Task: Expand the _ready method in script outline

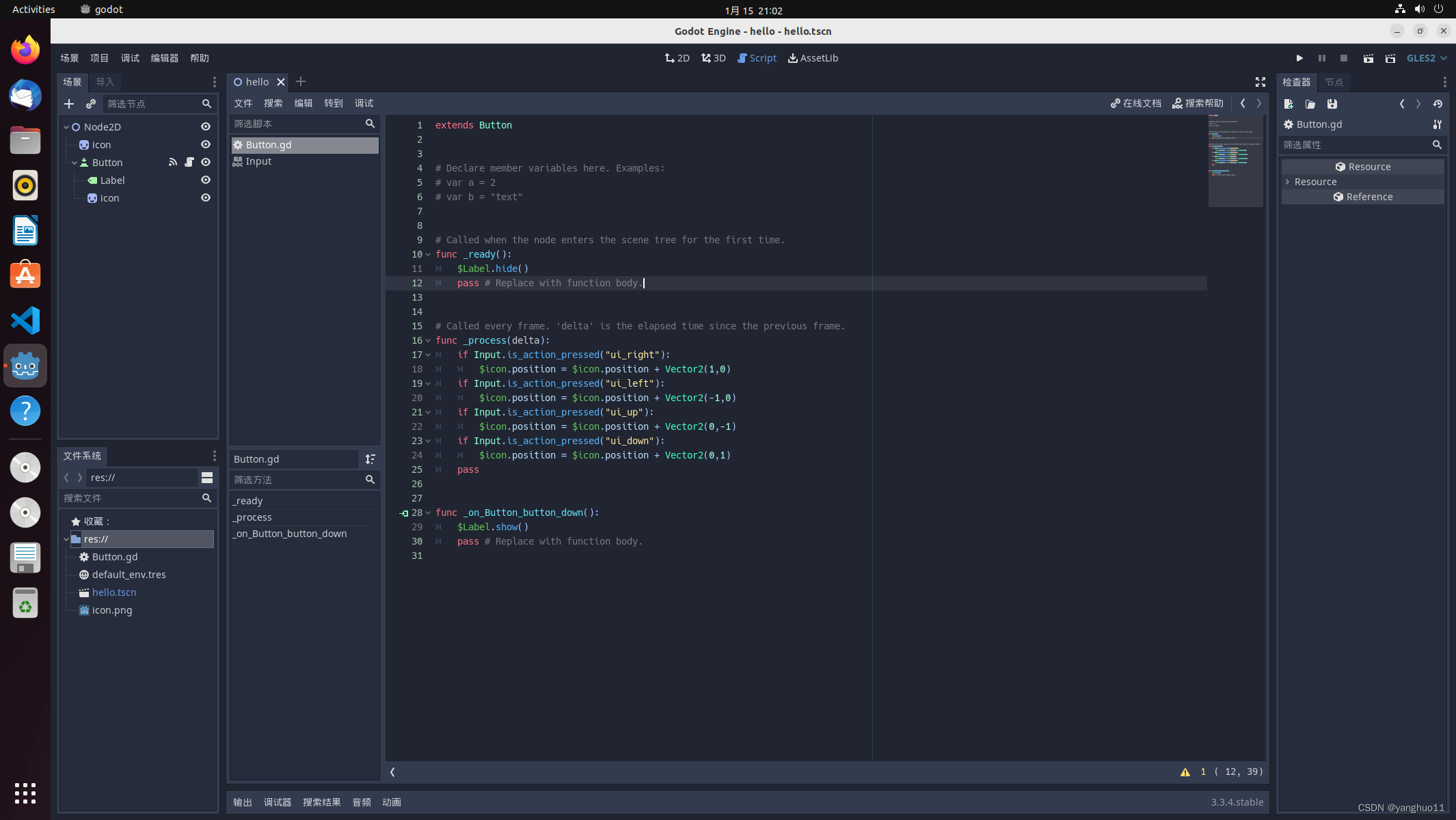Action: click(247, 499)
